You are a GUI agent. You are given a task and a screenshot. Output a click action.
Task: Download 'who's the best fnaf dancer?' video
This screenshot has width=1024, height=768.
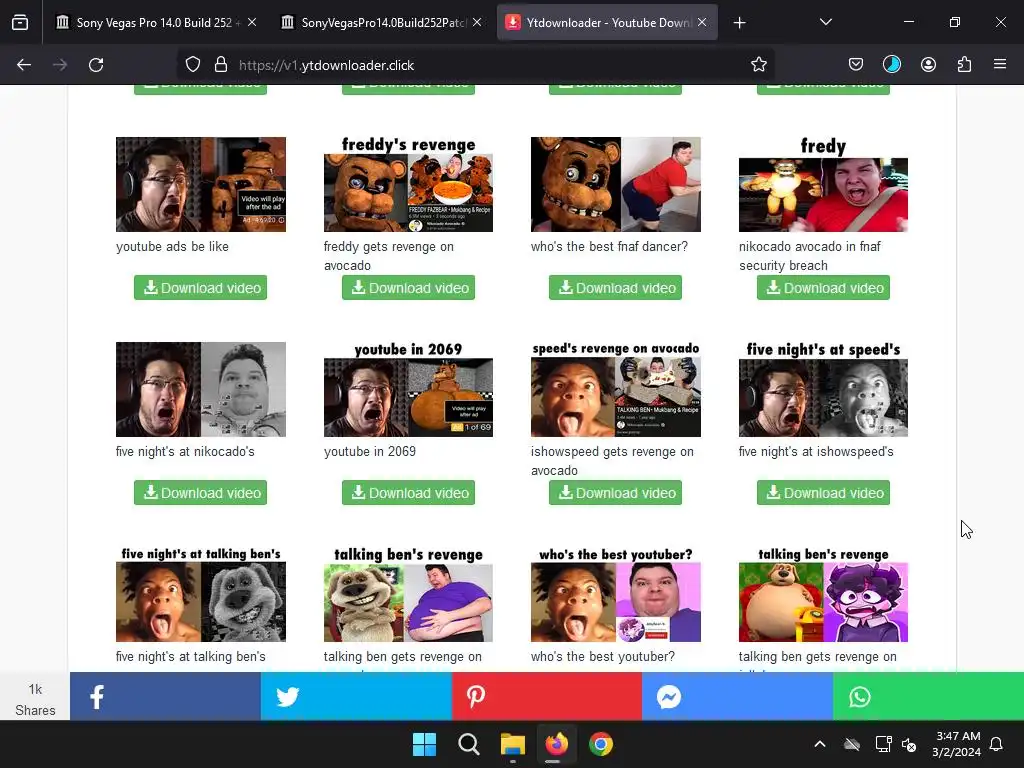click(615, 288)
